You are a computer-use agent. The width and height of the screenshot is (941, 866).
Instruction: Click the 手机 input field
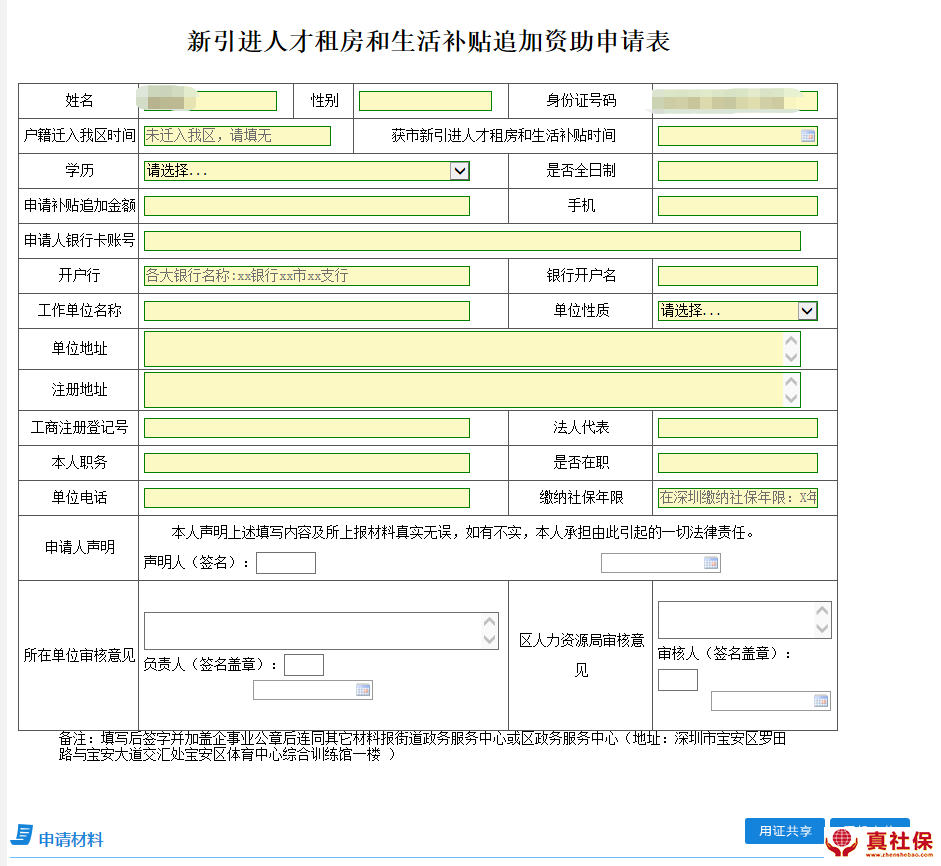pos(737,206)
